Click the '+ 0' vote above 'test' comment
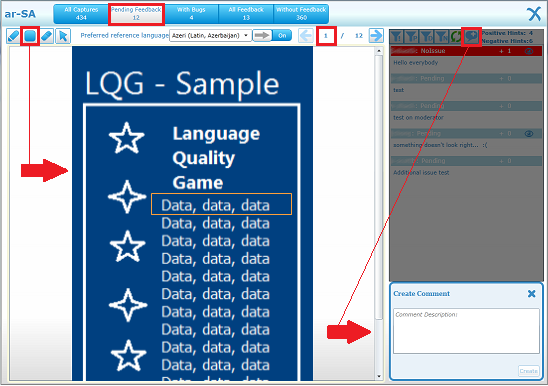 click(505, 78)
